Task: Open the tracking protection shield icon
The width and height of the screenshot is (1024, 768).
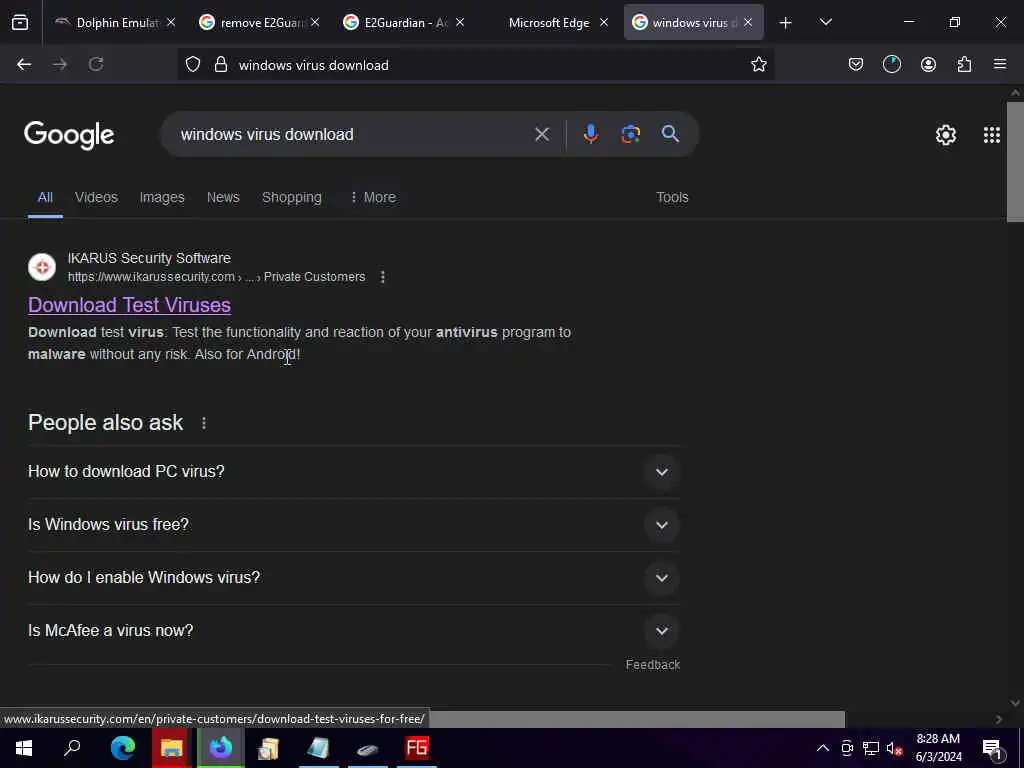Action: (x=193, y=64)
